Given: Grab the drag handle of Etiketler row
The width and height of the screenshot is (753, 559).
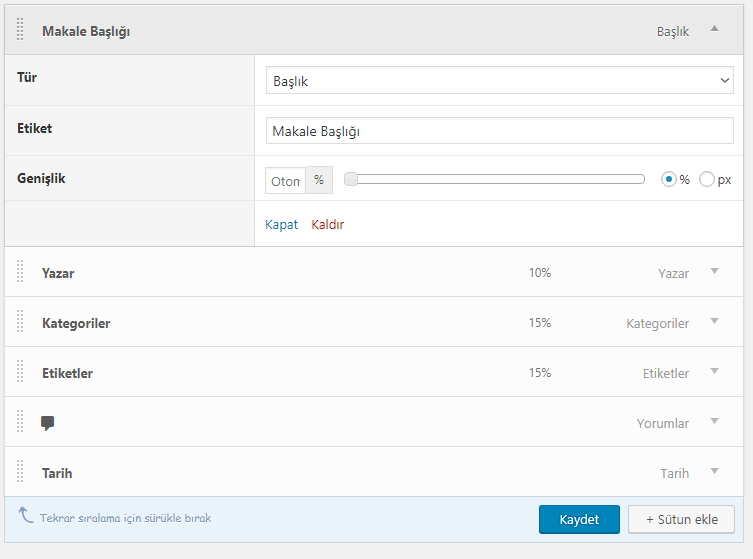Looking at the screenshot, I should pyautogui.click(x=20, y=371).
